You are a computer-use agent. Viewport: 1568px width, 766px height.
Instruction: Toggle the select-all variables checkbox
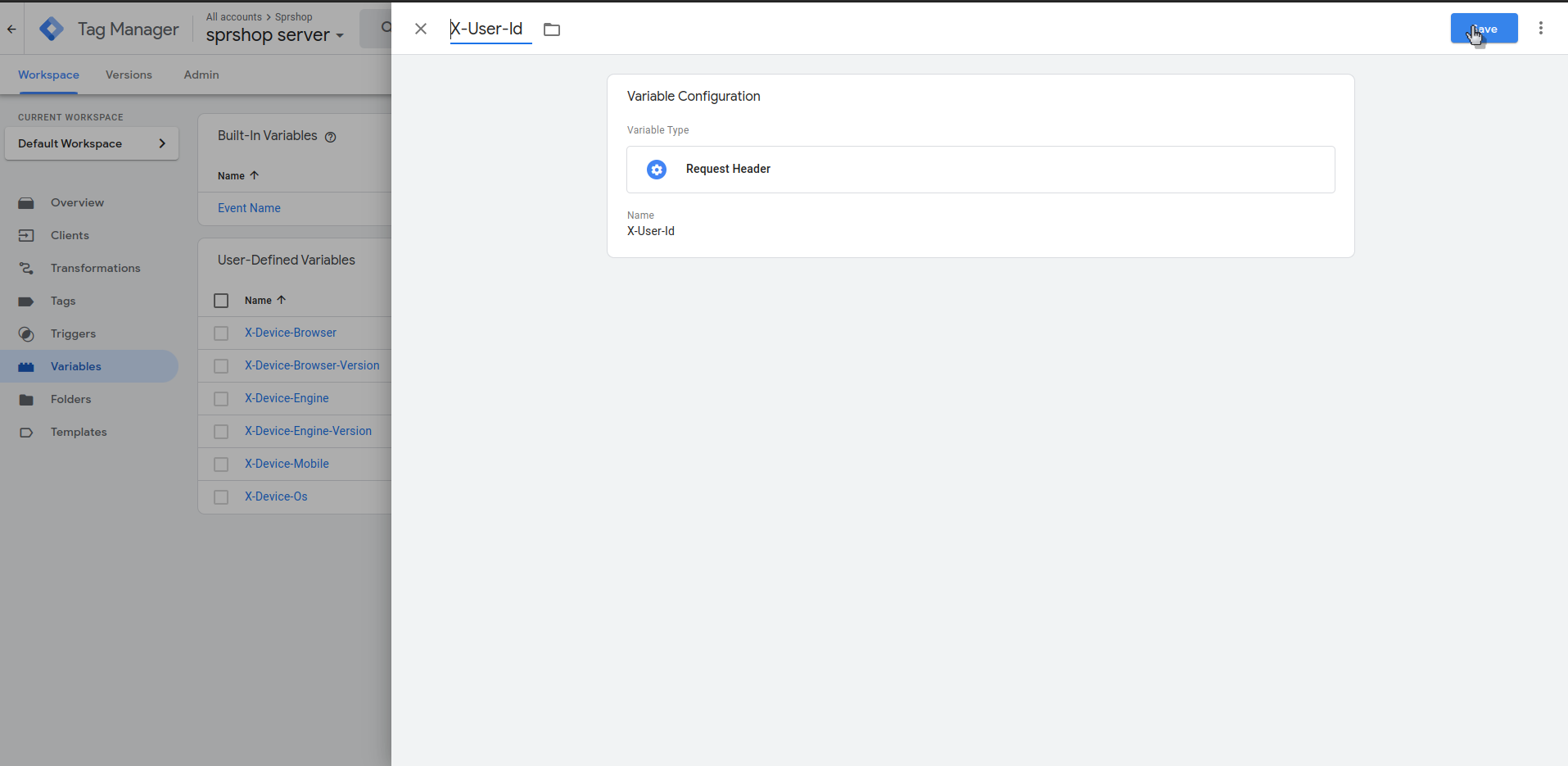[x=220, y=301]
